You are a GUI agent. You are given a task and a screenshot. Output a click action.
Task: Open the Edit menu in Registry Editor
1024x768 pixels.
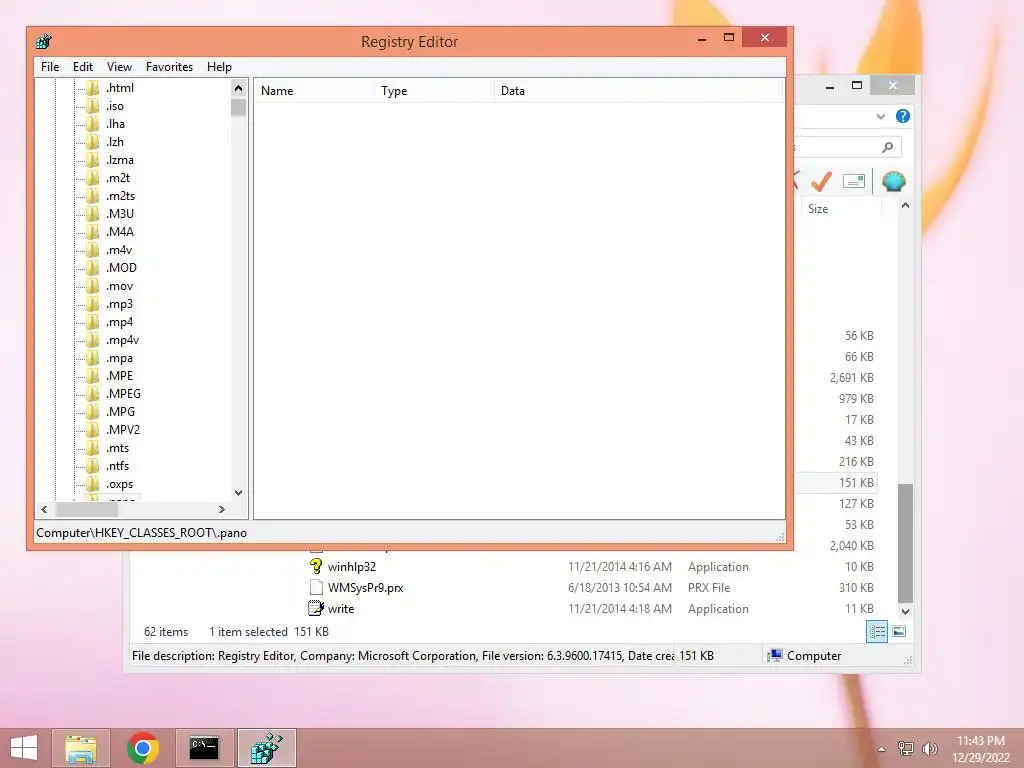point(83,67)
